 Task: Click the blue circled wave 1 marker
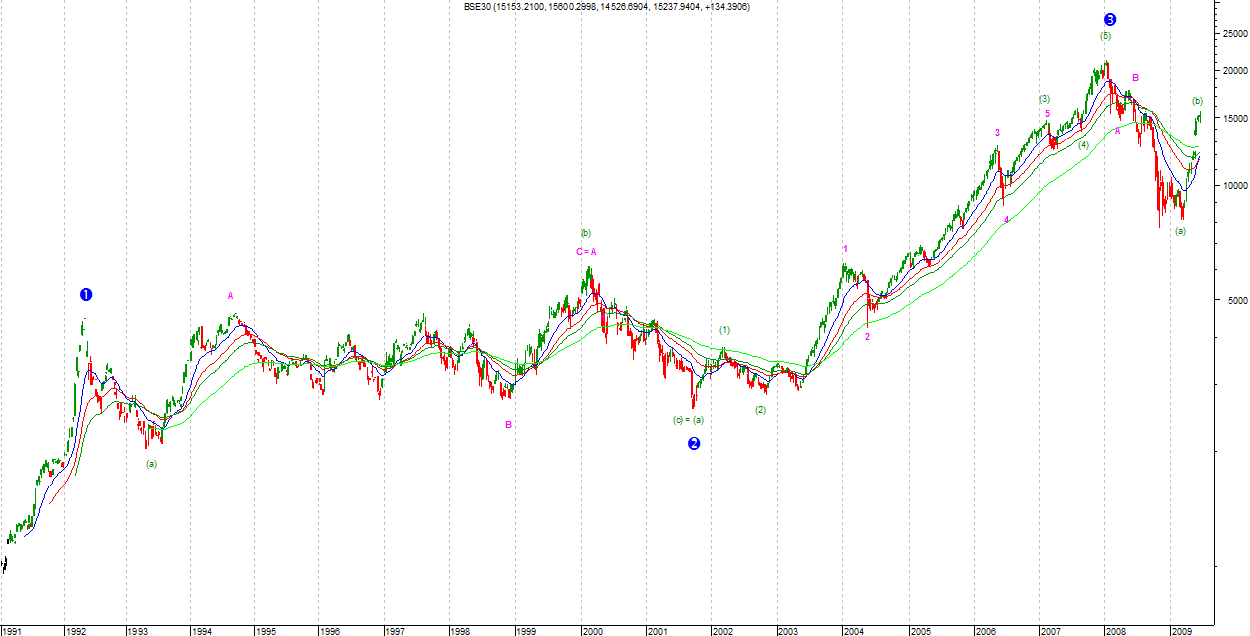[86, 294]
